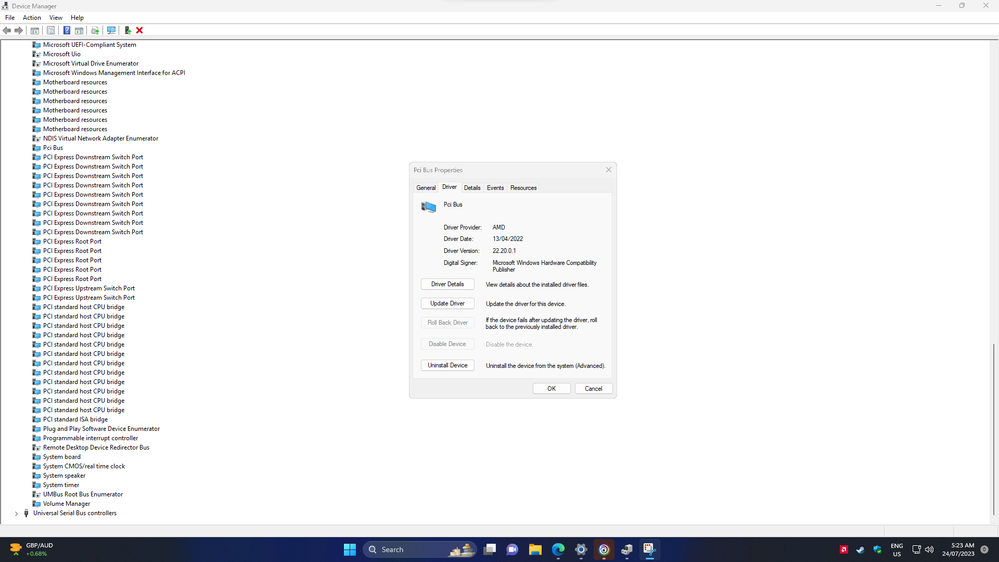The height and width of the screenshot is (562, 999).
Task: Click the Back arrow toolbar icon
Action: (6, 31)
